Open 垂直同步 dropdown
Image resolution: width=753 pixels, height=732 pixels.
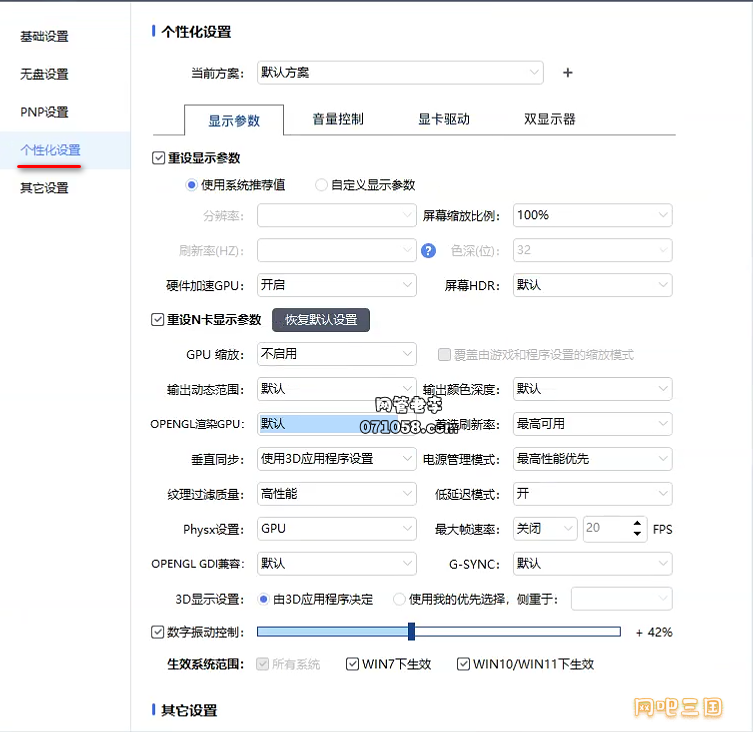pos(336,459)
